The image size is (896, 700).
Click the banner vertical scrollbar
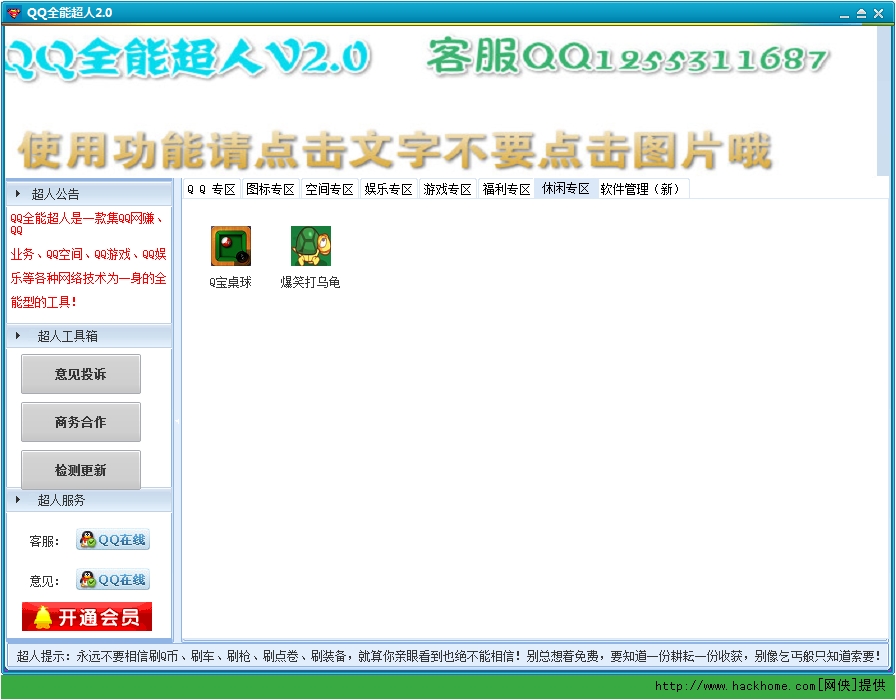point(883,100)
